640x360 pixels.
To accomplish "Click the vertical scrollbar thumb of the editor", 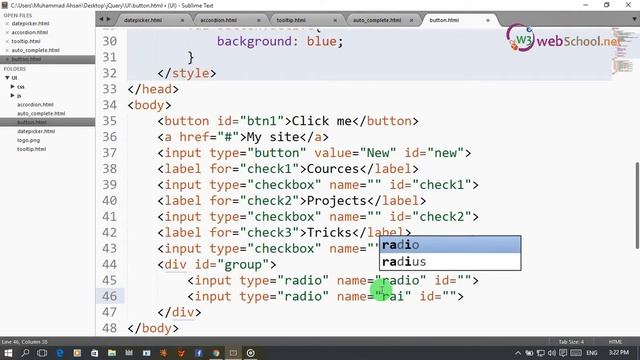I will 637,205.
